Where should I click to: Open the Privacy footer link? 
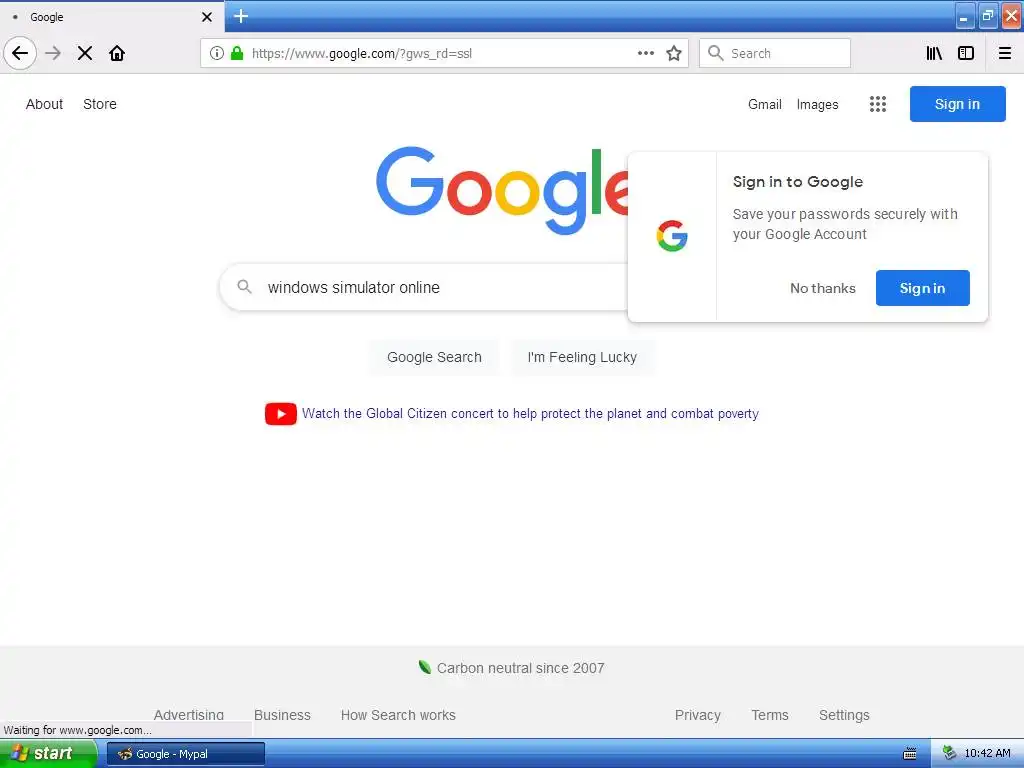[x=697, y=715]
